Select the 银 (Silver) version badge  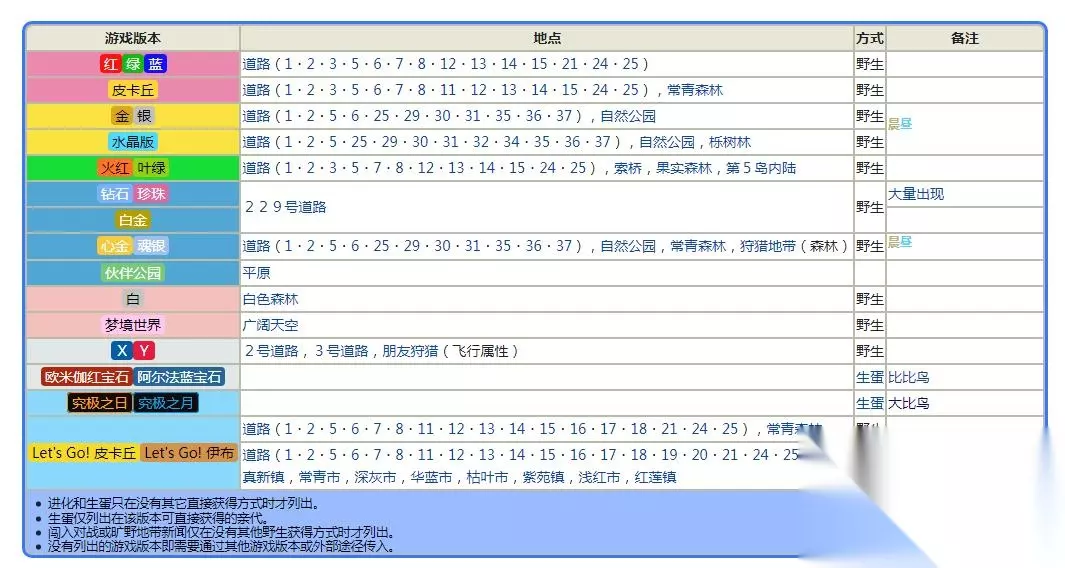tap(144, 116)
